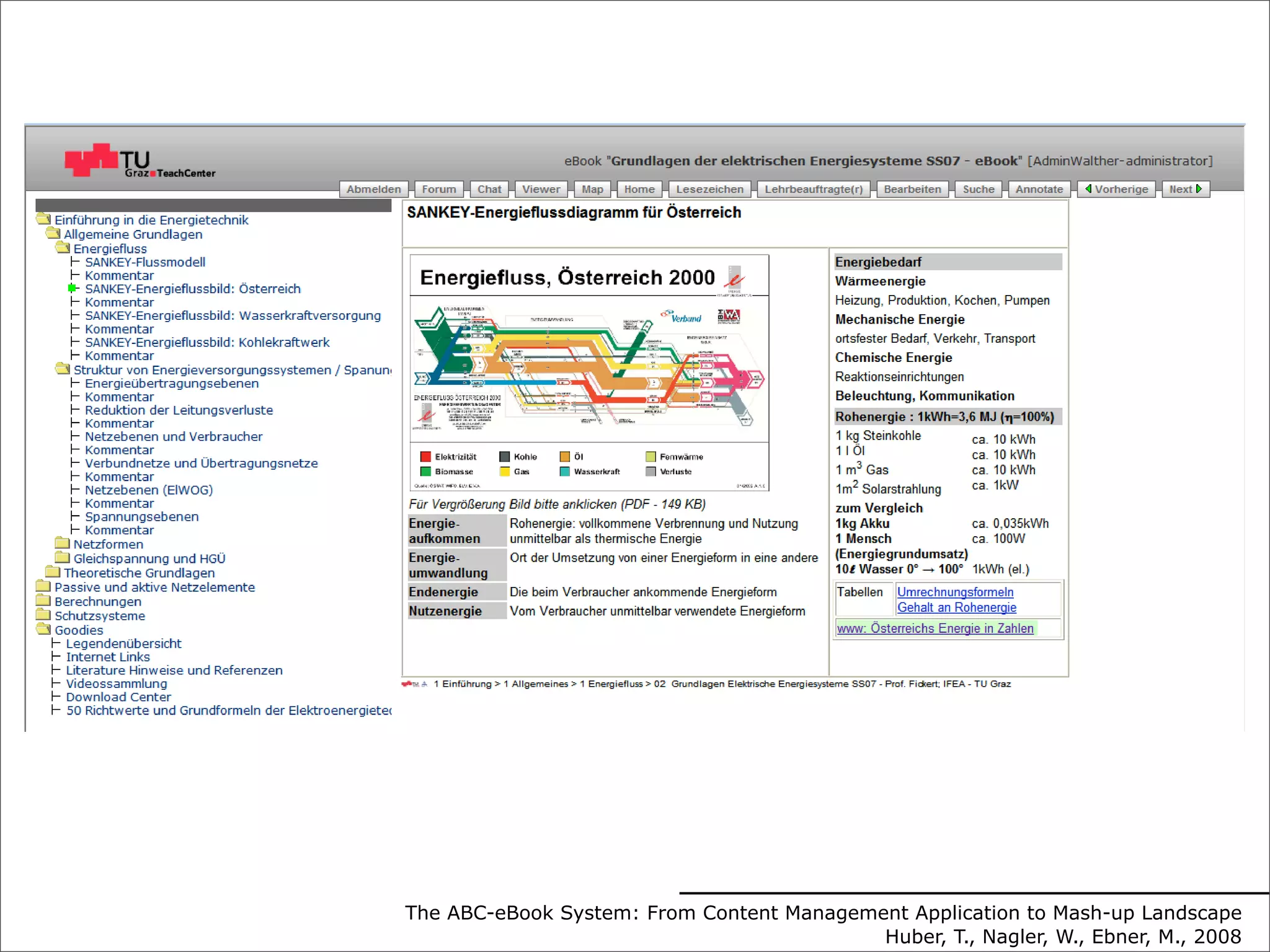Open 50 Richtwerte und Grundformeln entry

coord(229,710)
